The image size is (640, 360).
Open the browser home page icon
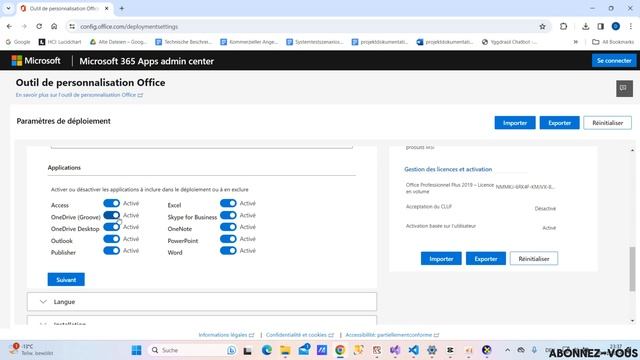pos(54,27)
